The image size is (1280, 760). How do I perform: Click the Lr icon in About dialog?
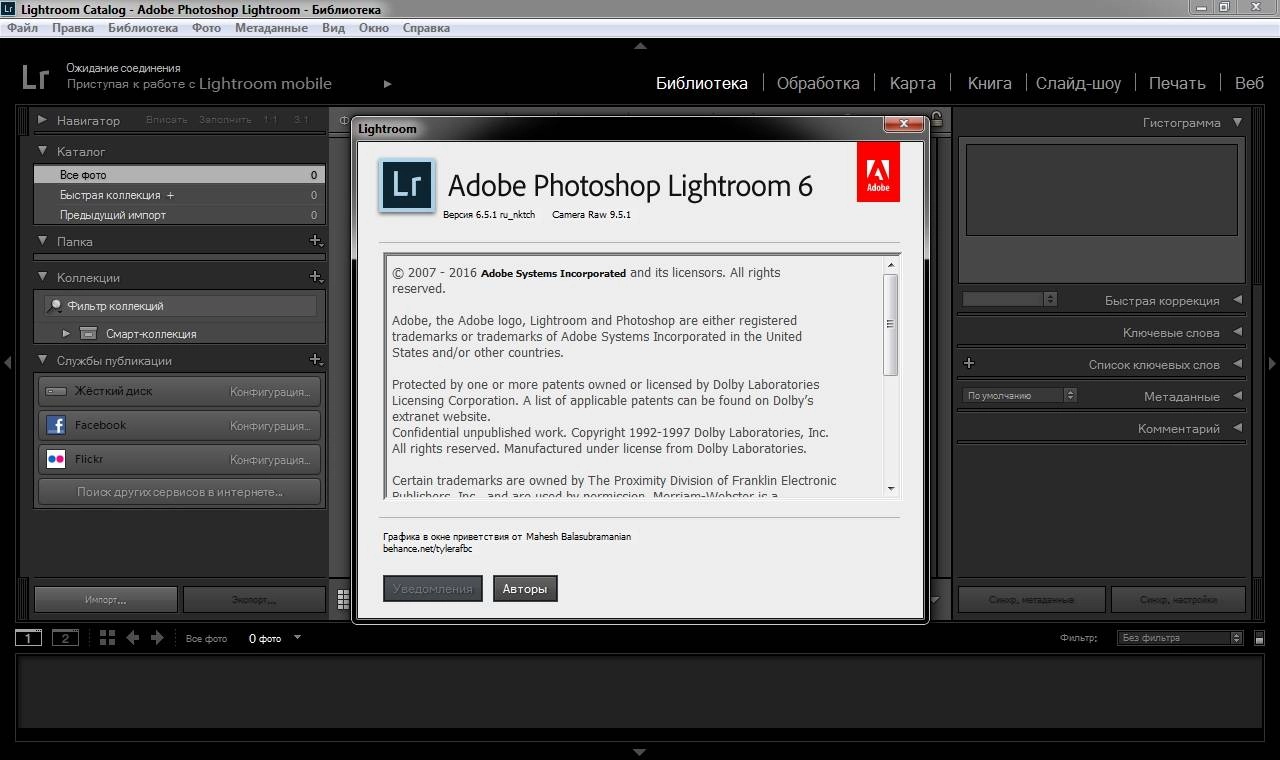point(407,186)
